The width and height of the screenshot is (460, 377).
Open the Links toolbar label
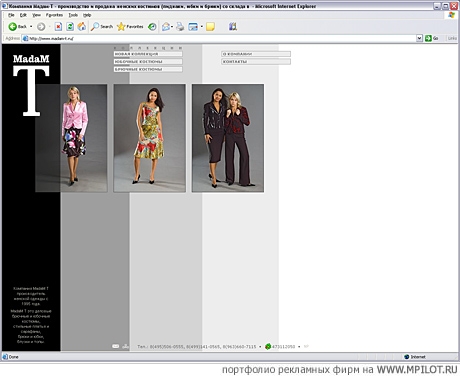coord(452,38)
